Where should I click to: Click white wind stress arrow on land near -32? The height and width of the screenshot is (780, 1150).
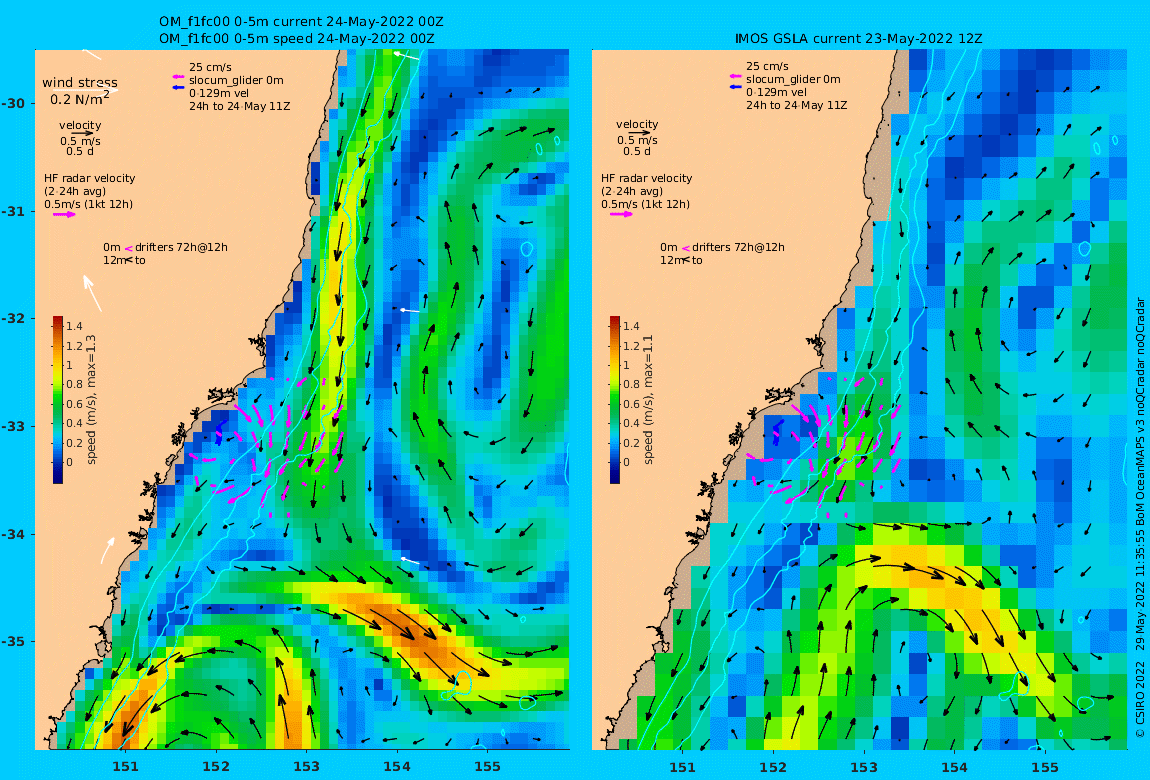point(92,293)
